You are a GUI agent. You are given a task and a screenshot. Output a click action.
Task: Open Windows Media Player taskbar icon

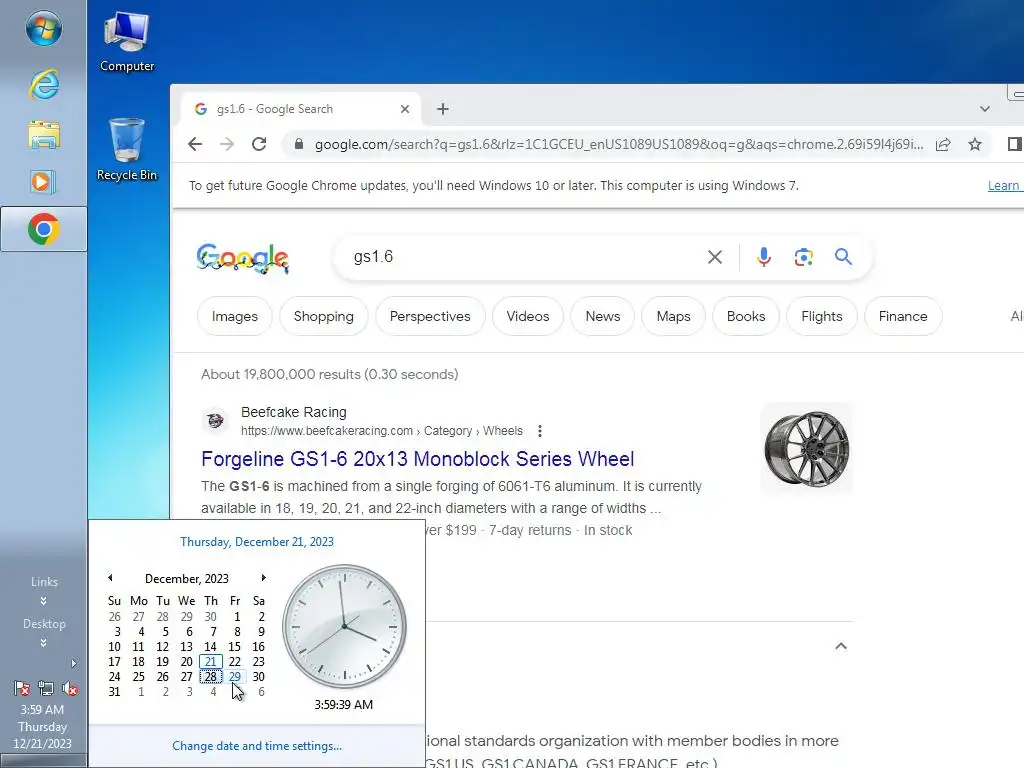pos(43,182)
